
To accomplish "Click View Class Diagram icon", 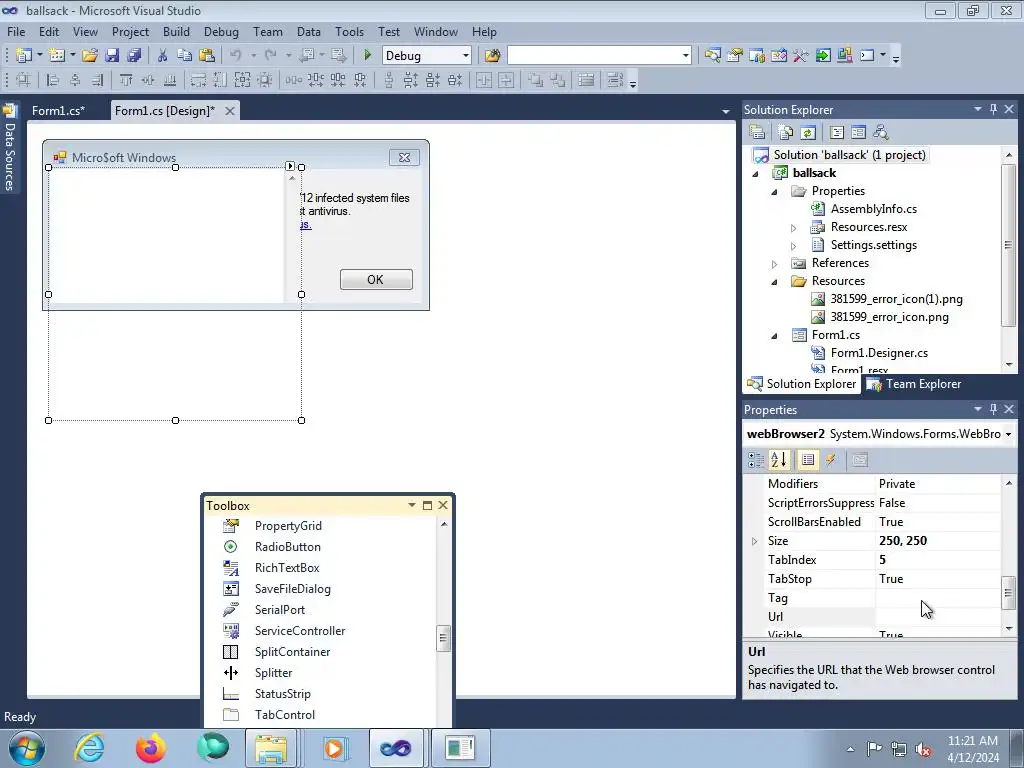I will 881,133.
